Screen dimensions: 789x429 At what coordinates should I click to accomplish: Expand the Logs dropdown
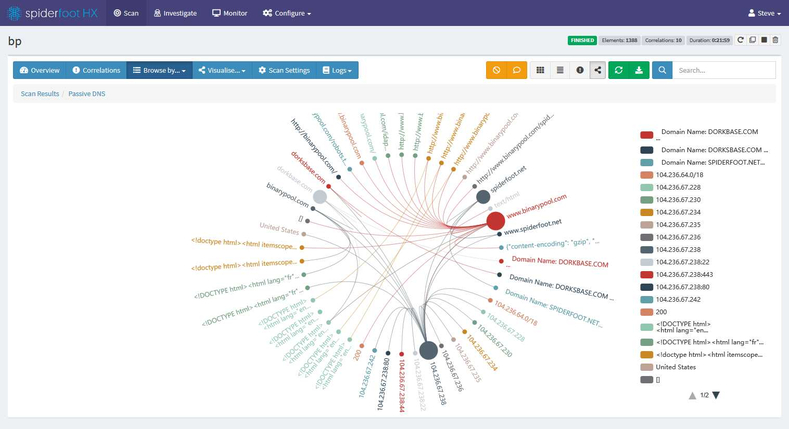[x=337, y=70]
